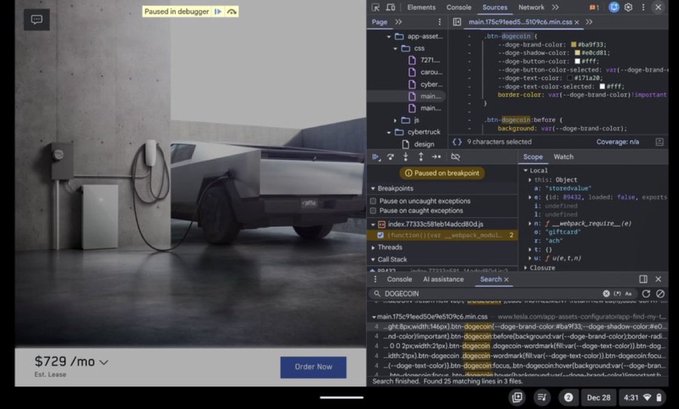Toggle the device toolbar icon

click(x=391, y=7)
